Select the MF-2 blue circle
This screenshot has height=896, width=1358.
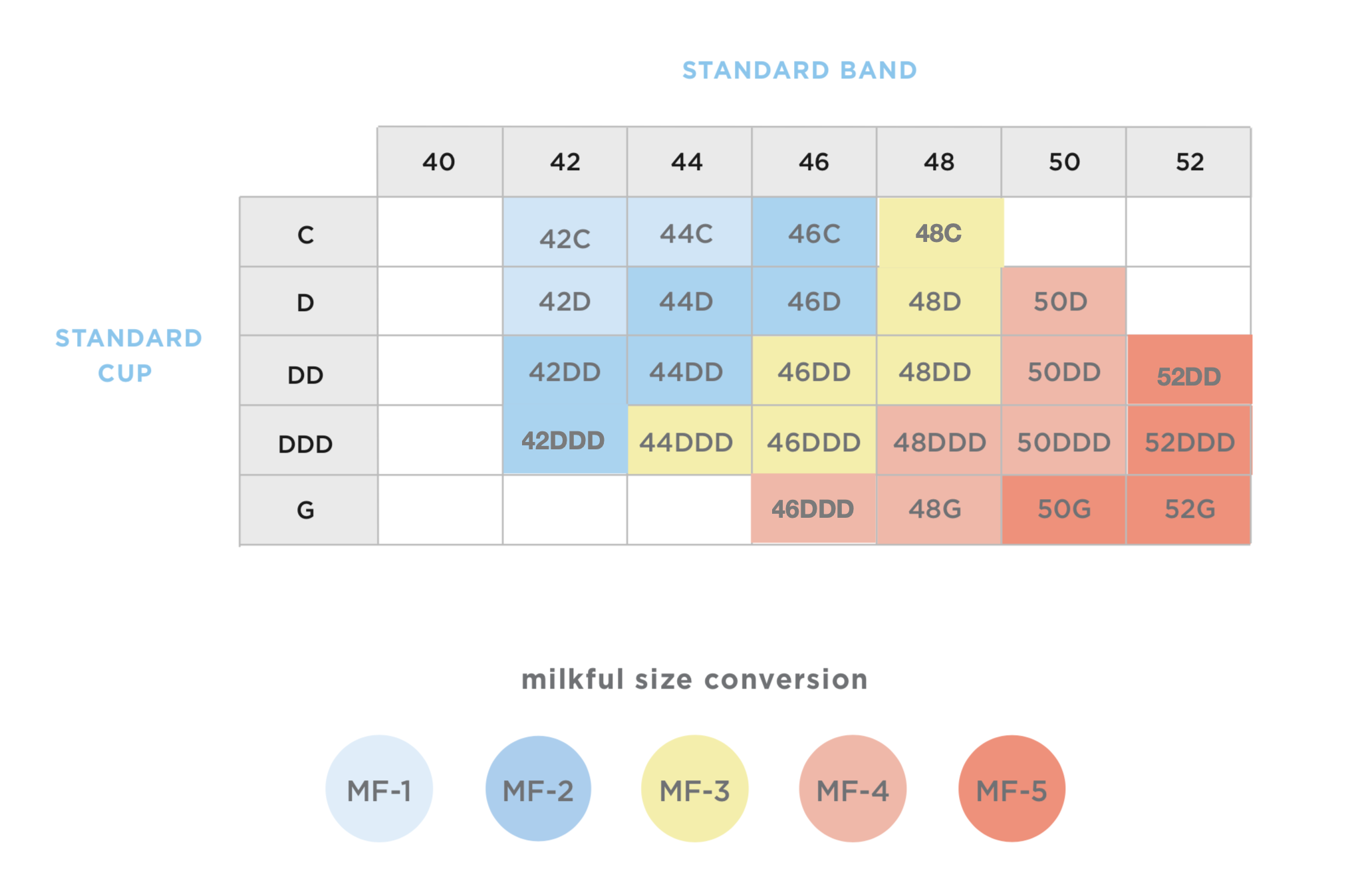tap(538, 789)
